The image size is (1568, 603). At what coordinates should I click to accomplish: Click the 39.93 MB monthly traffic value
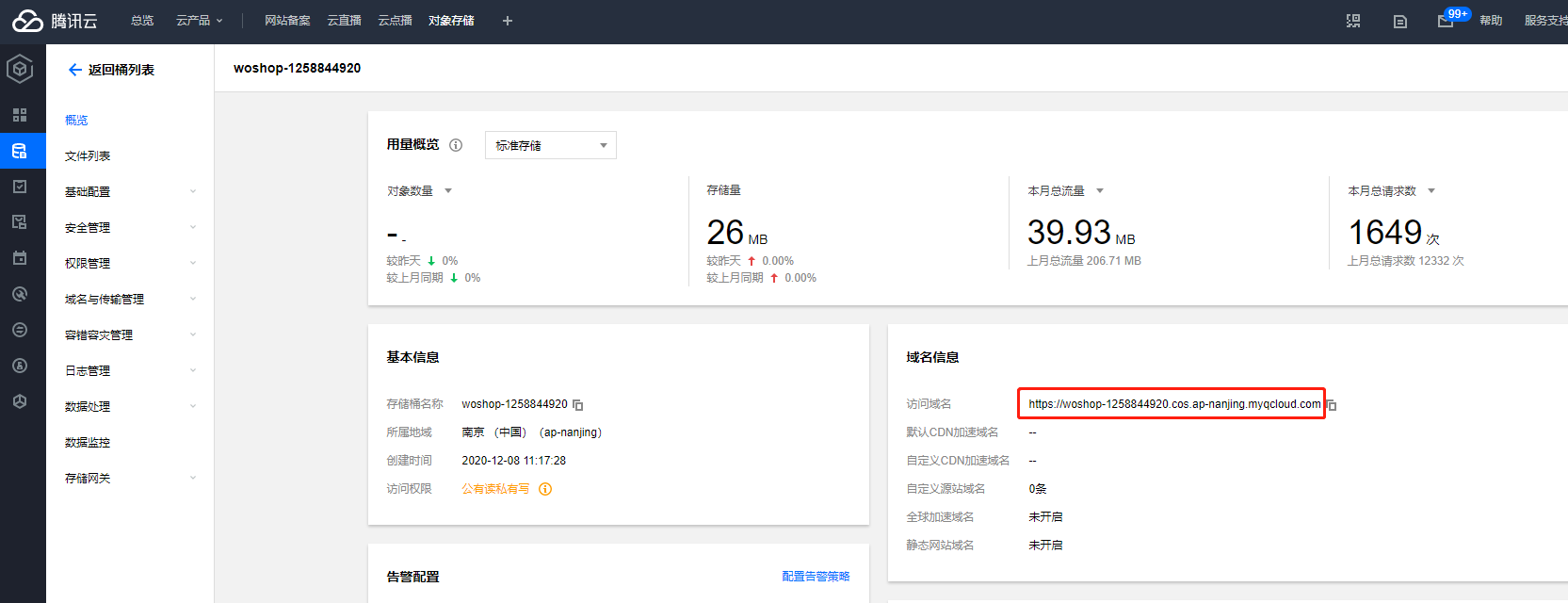pyautogui.click(x=1081, y=233)
